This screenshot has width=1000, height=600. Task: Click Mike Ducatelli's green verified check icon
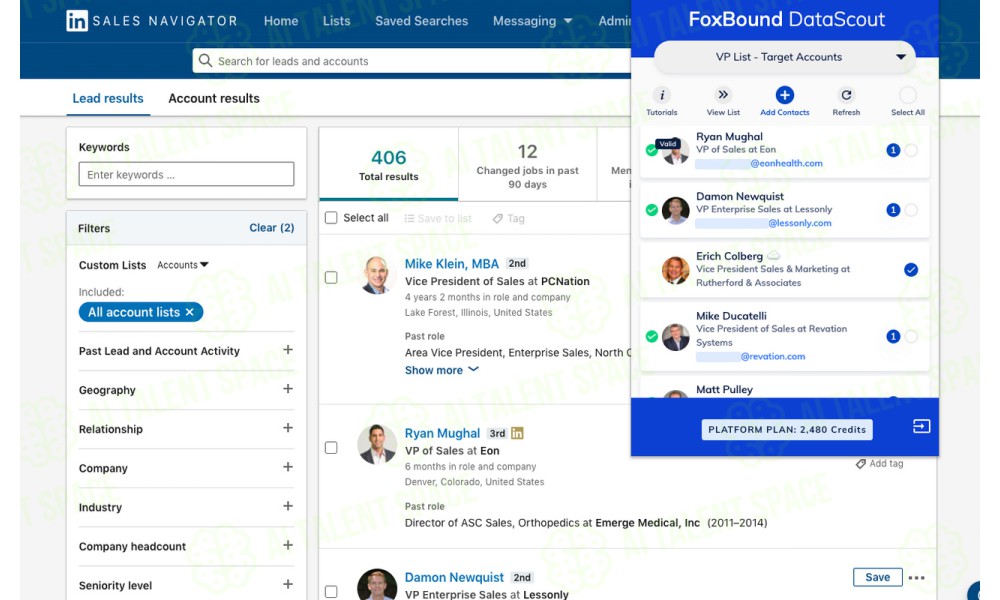(x=651, y=336)
